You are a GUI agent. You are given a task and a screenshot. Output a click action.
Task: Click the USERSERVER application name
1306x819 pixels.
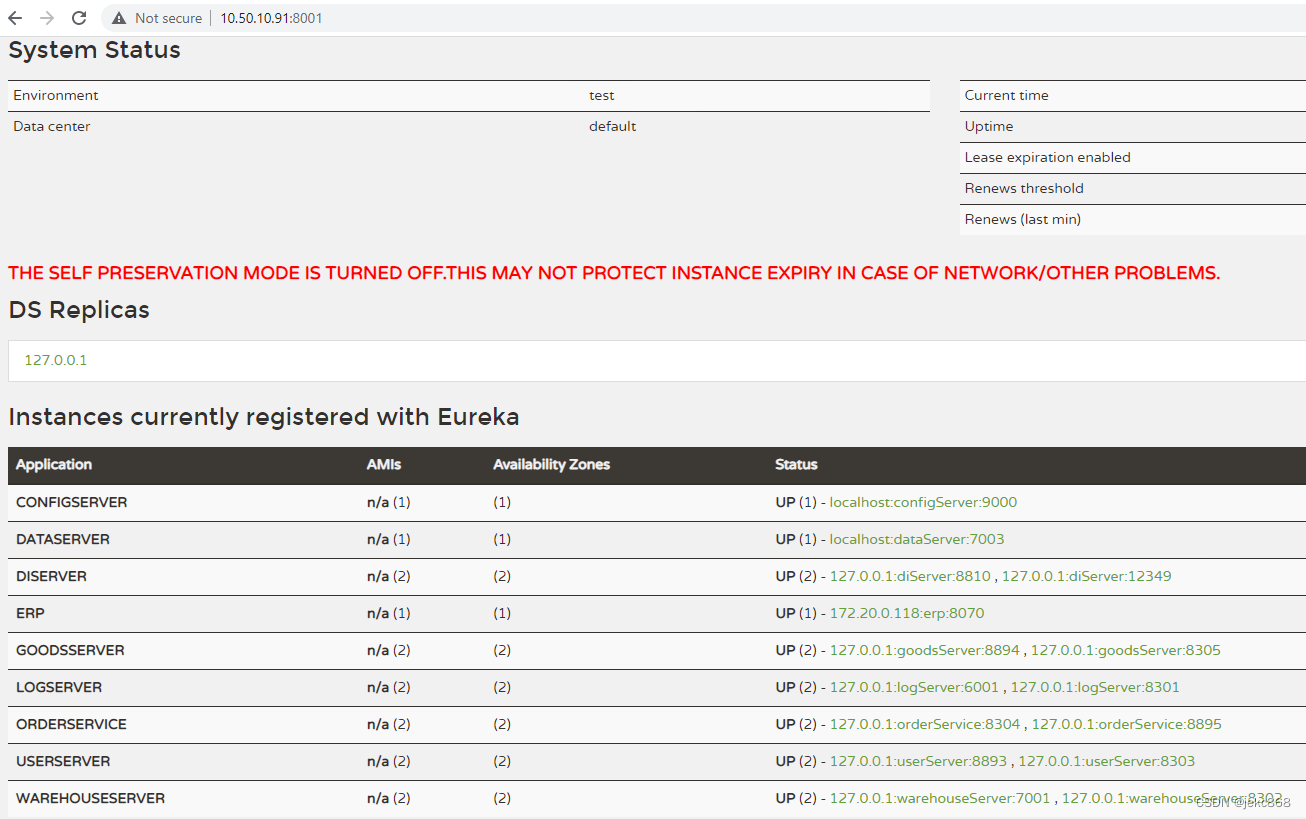63,761
